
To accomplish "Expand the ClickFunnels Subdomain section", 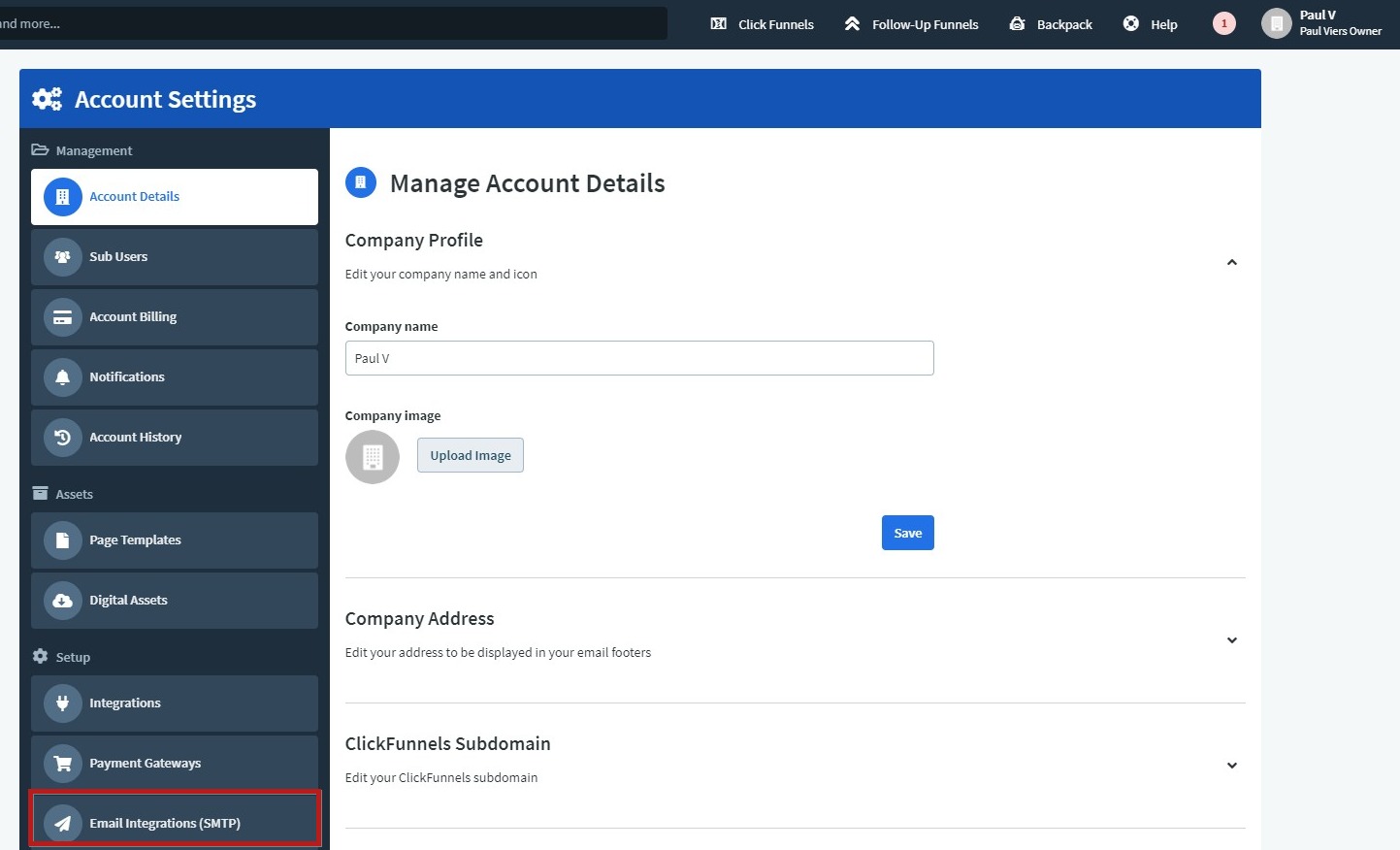I will [1232, 766].
